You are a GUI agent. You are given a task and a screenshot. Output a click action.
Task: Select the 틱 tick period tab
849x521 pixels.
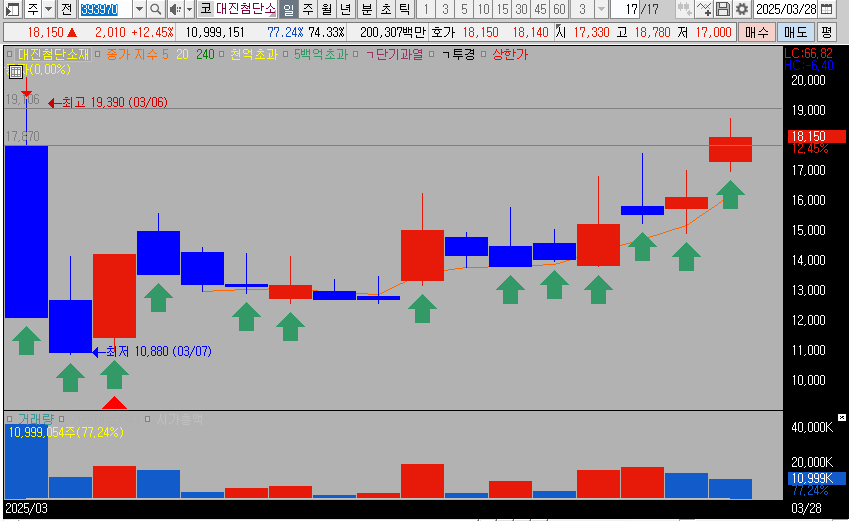404,9
